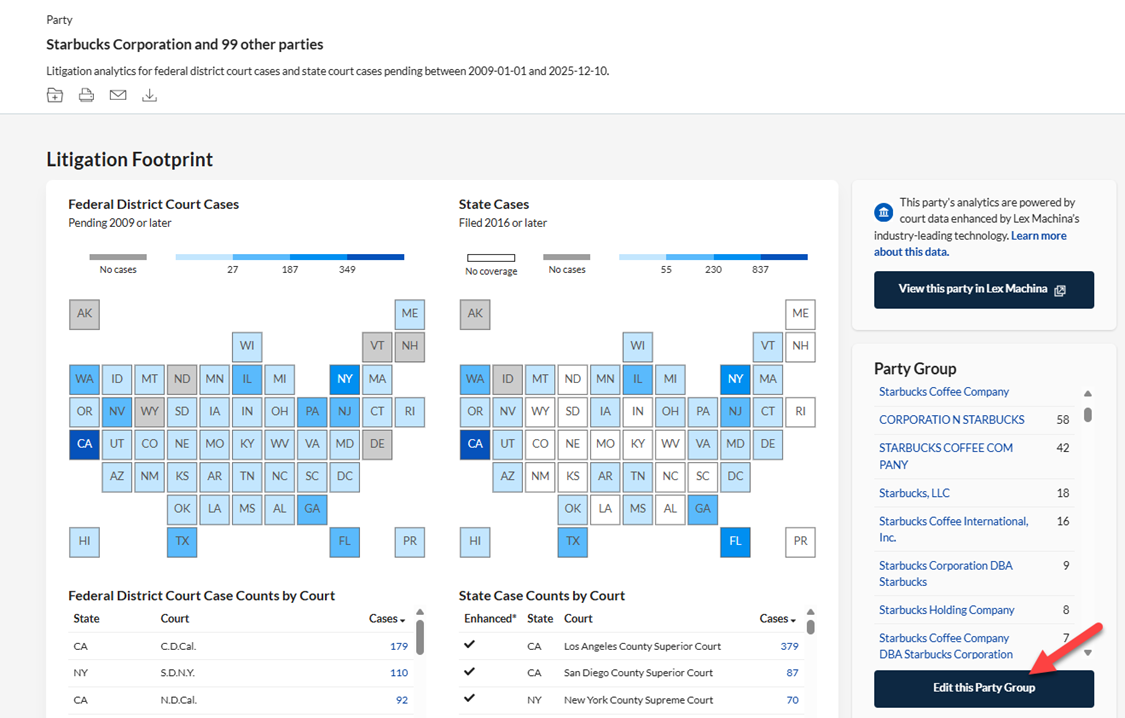Select the CA tile on the federal map

(x=84, y=443)
